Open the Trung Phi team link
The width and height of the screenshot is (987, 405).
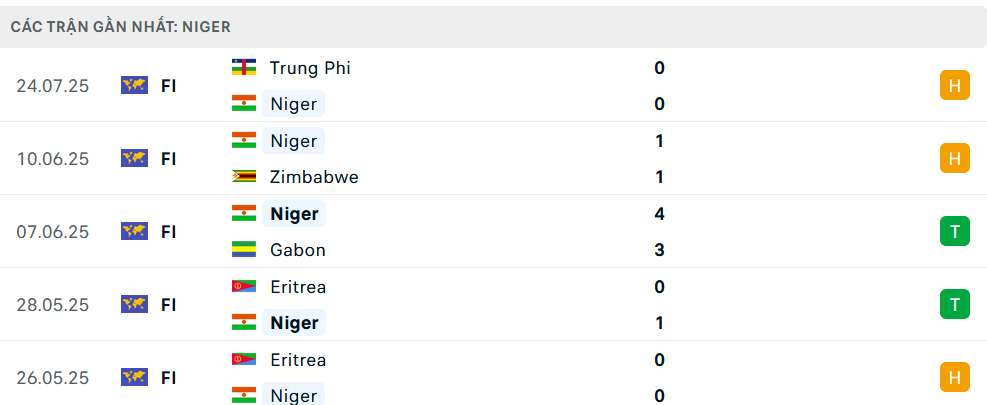click(x=310, y=67)
